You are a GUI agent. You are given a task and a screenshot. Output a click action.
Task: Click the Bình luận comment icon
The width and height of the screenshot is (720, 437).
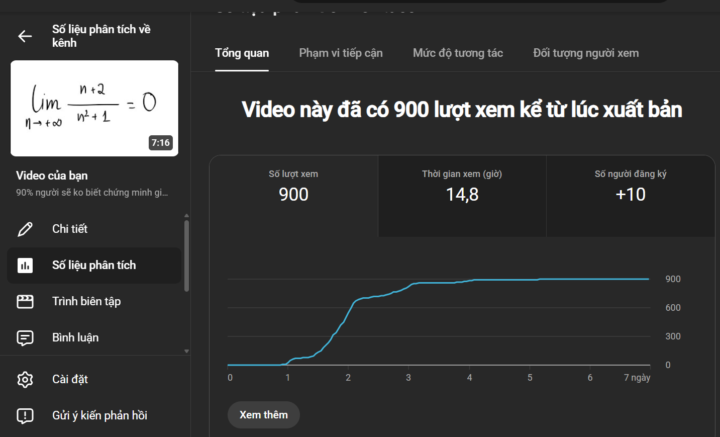(x=25, y=338)
